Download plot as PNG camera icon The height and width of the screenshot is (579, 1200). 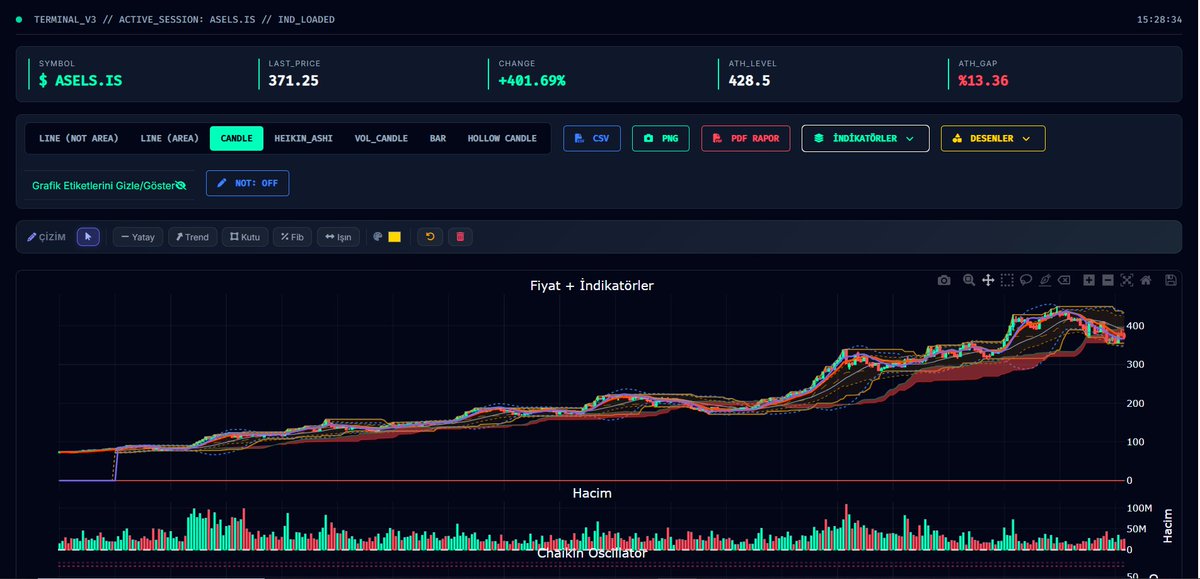(x=944, y=281)
